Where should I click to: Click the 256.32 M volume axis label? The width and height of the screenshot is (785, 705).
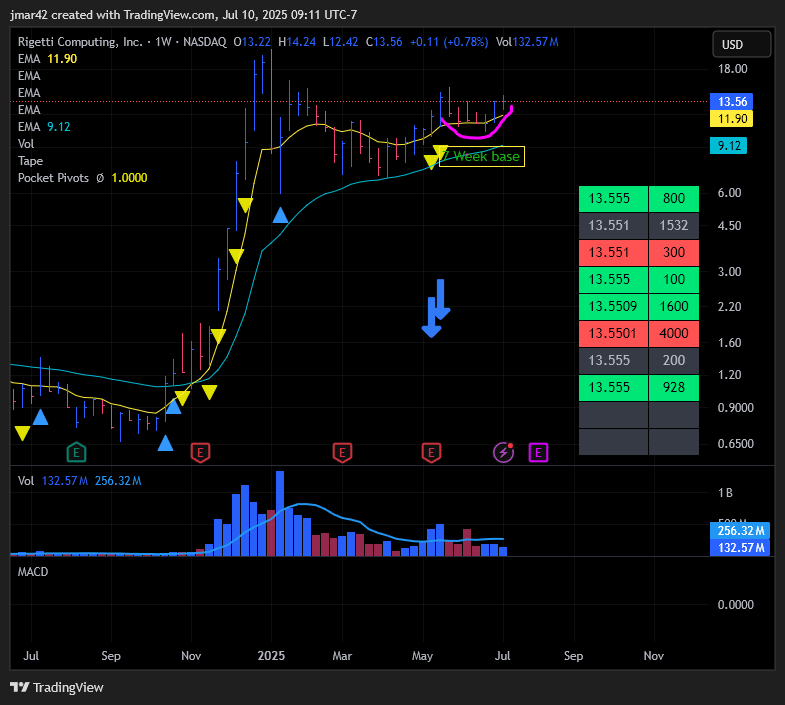[740, 530]
